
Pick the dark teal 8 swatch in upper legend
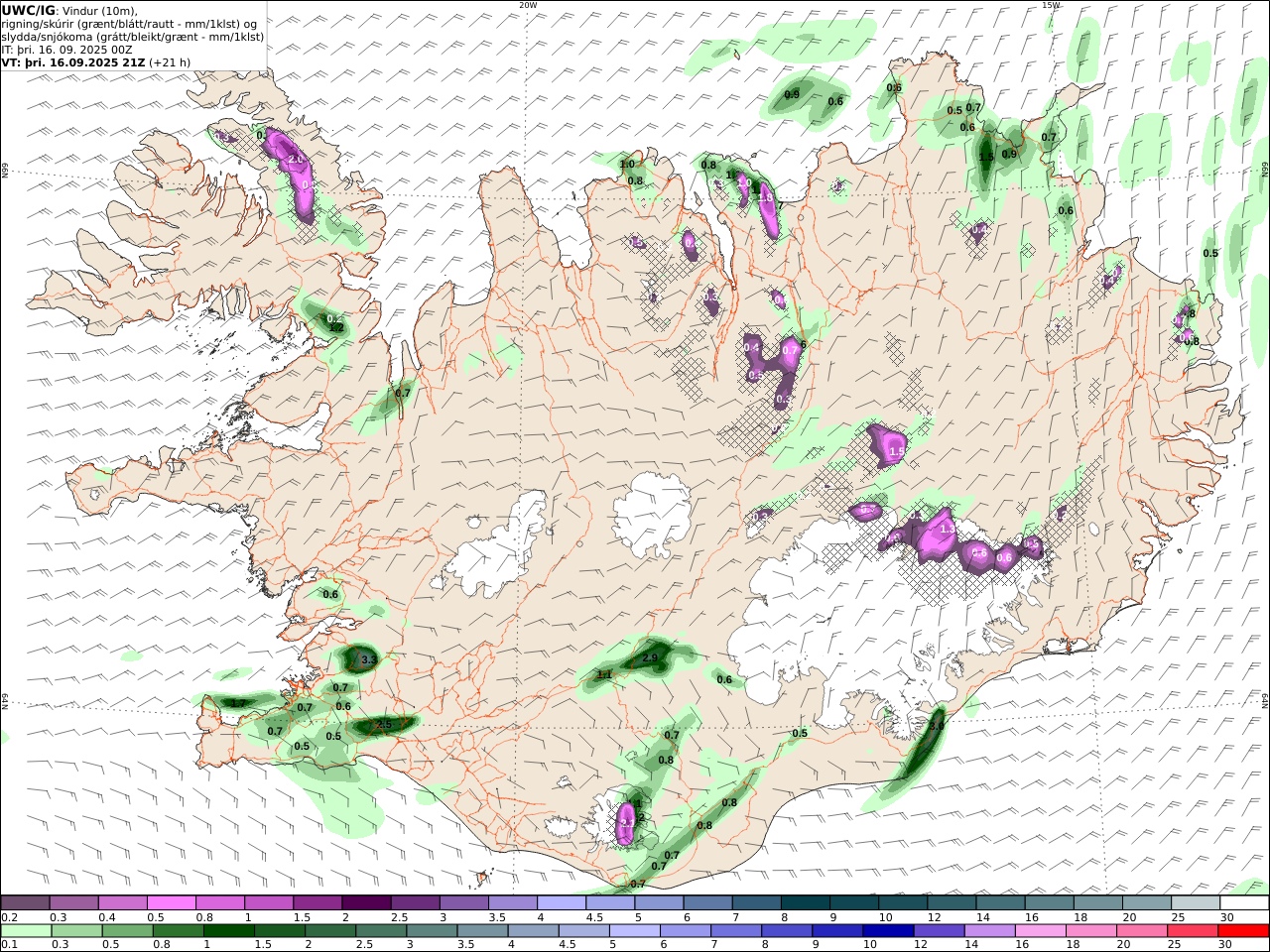[806, 903]
